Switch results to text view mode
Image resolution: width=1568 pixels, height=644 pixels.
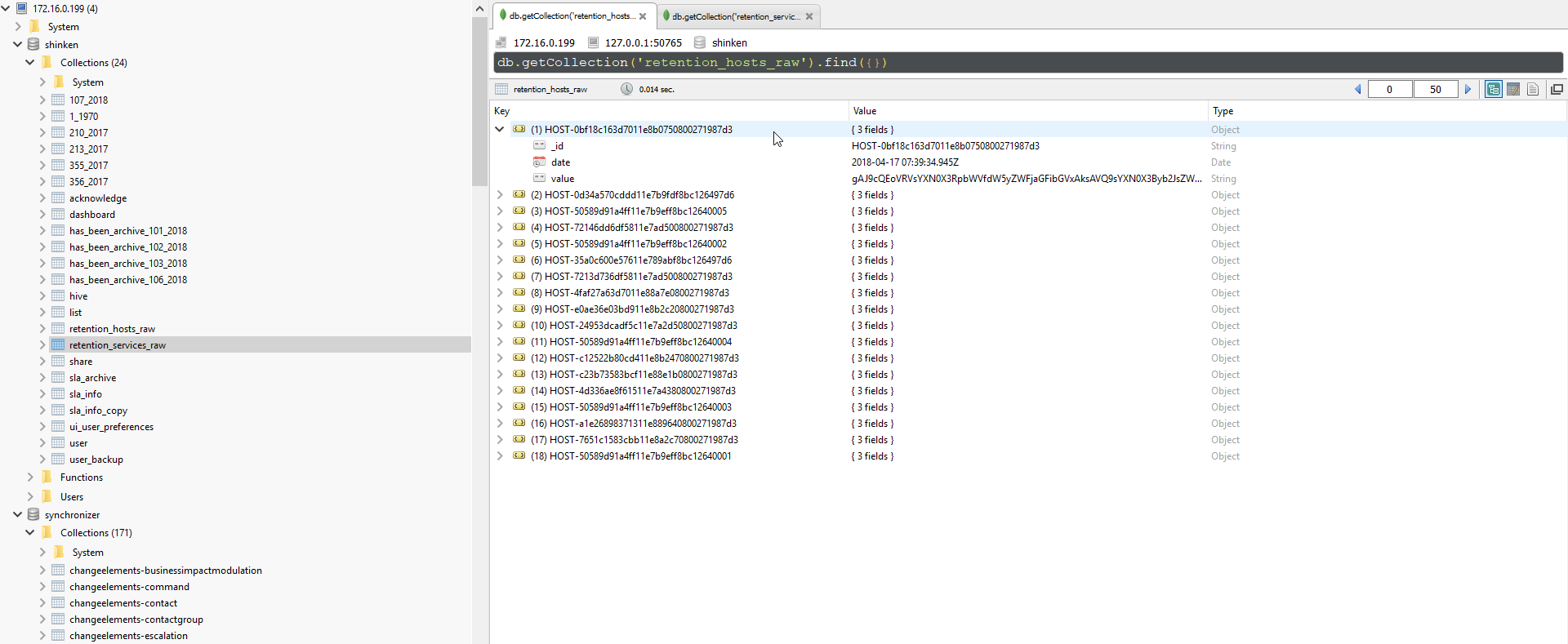pyautogui.click(x=1533, y=89)
